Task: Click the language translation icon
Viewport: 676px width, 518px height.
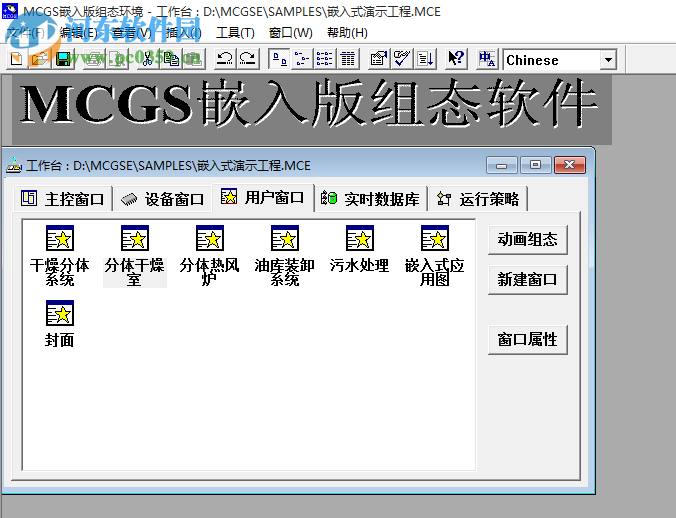Action: (488, 59)
